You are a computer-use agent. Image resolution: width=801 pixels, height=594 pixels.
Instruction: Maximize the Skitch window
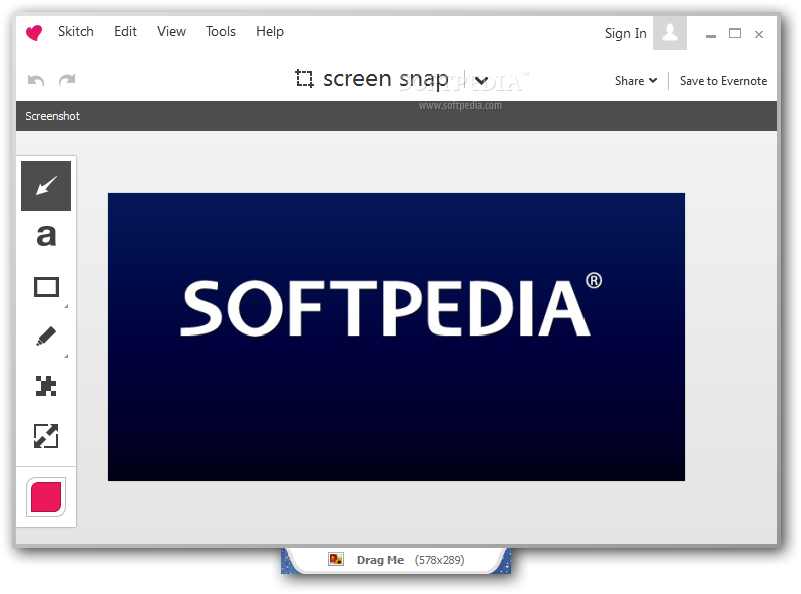(735, 34)
